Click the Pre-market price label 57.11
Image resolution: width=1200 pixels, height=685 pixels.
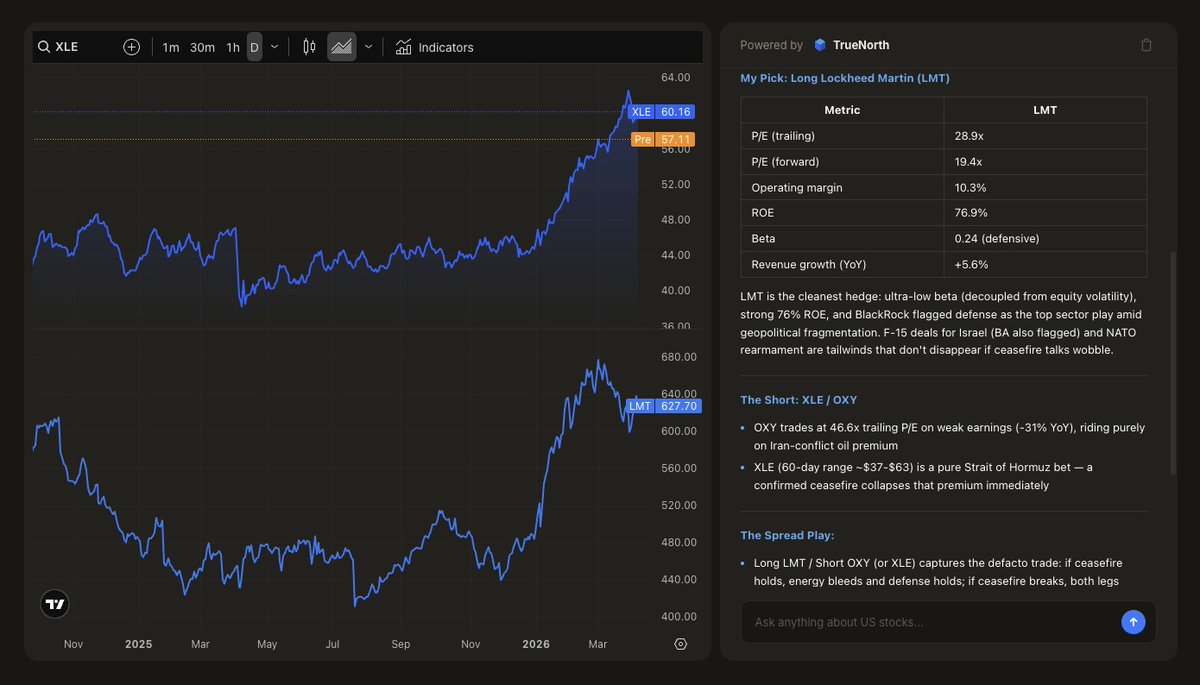tap(662, 139)
